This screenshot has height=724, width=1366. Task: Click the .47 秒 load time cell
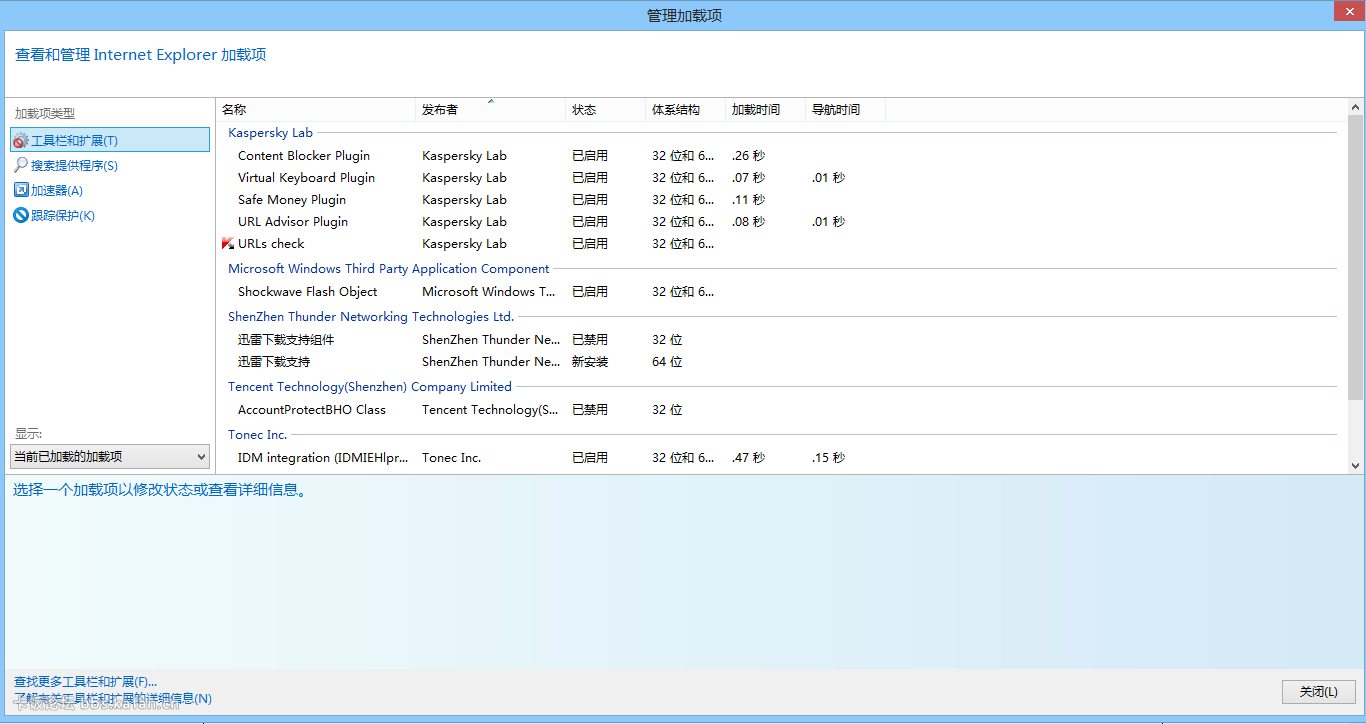pos(748,457)
